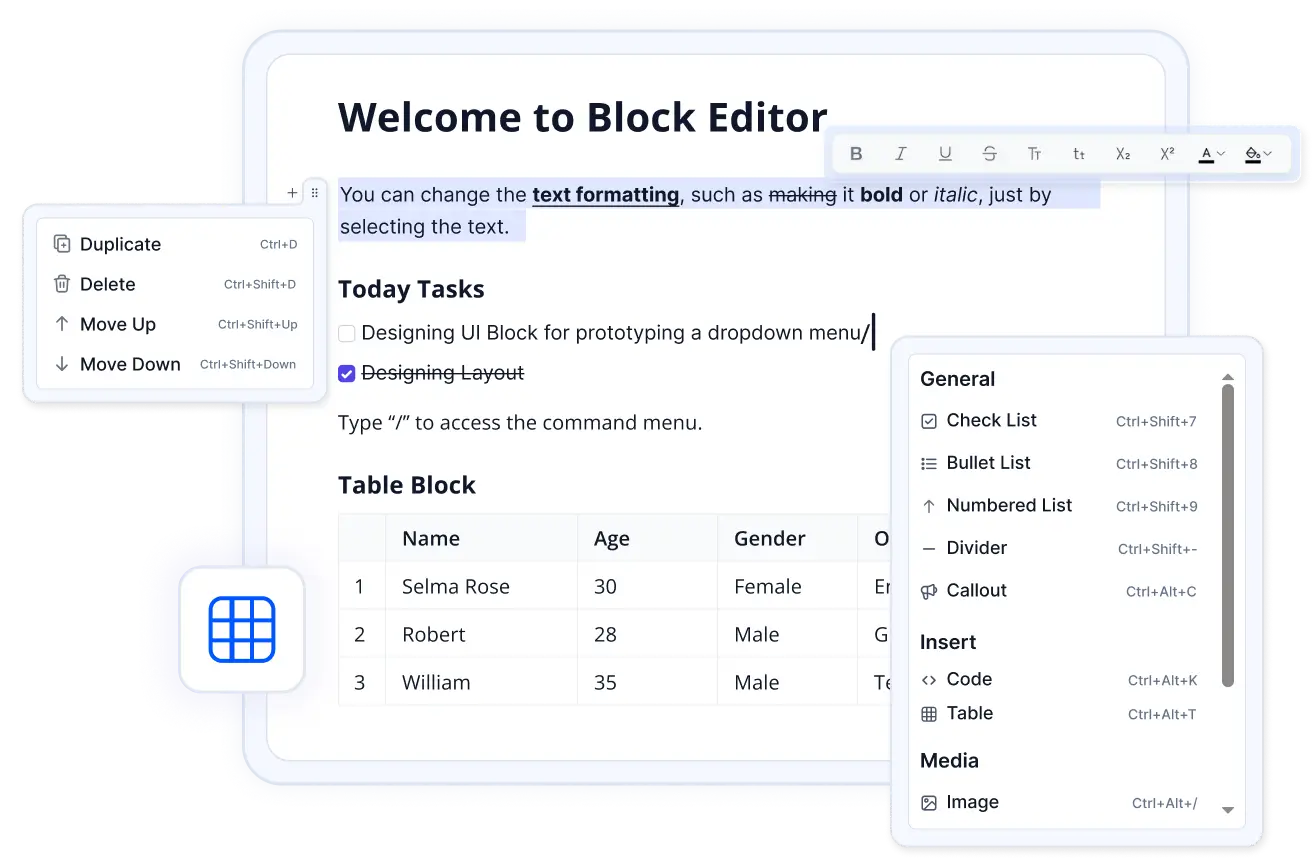1316x862 pixels.
Task: Click the Duplicate block icon
Action: point(59,244)
